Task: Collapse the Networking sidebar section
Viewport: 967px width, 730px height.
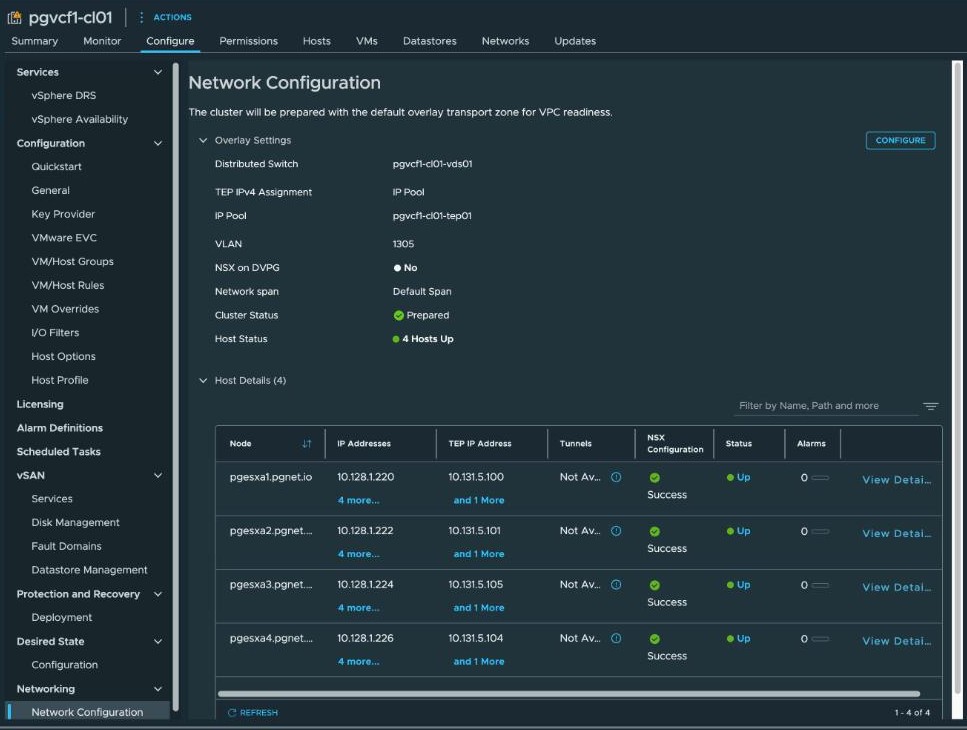Action: tap(158, 689)
